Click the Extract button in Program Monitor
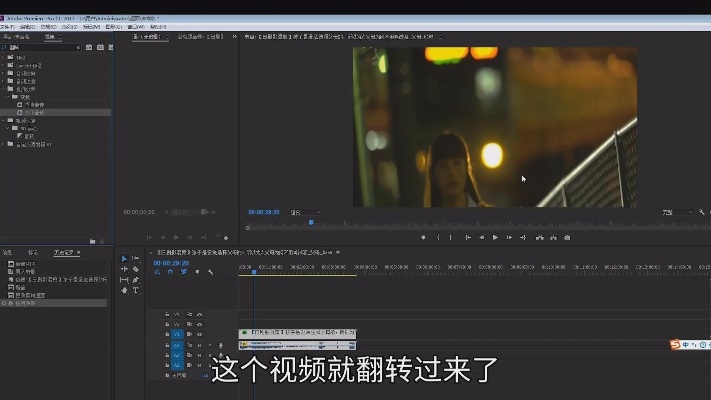Screen dimensions: 711x400 pos(554,238)
